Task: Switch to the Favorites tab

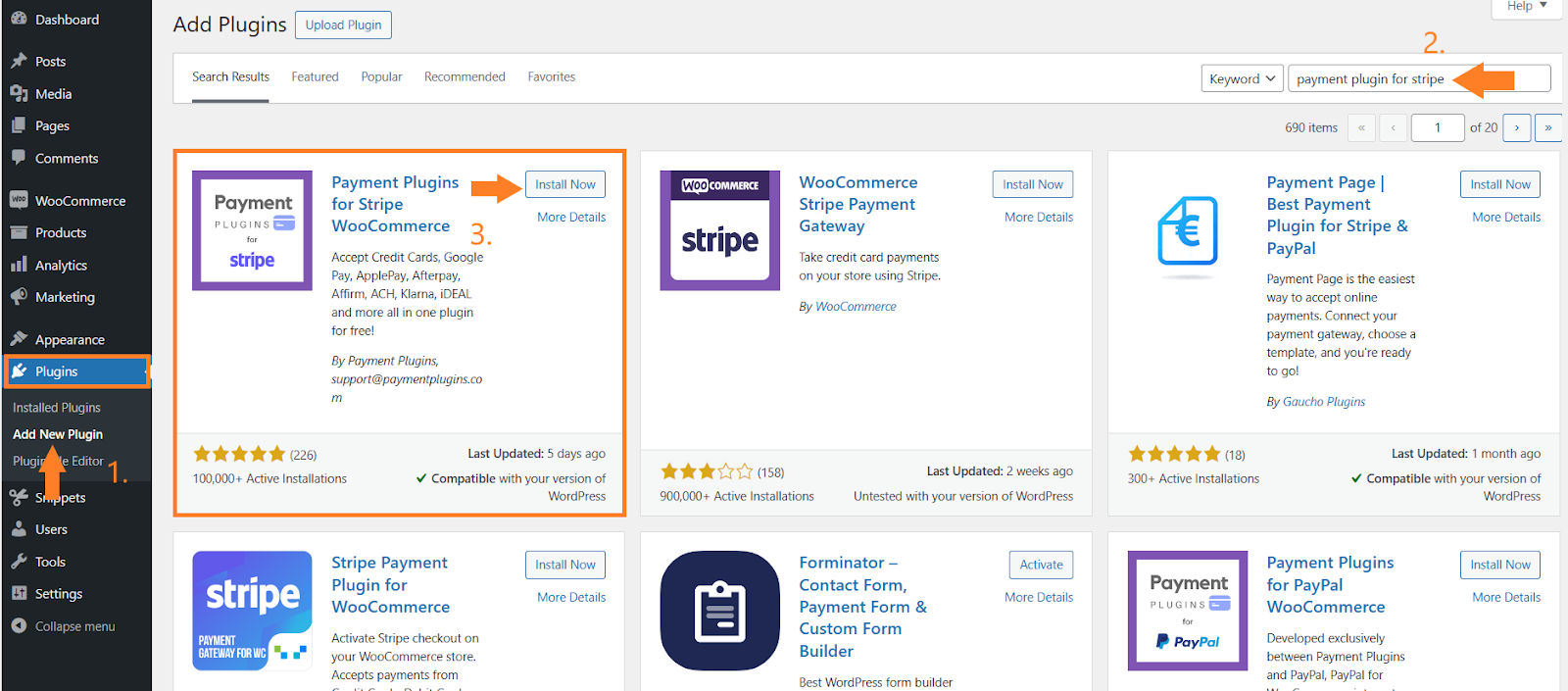Action: 552,76
